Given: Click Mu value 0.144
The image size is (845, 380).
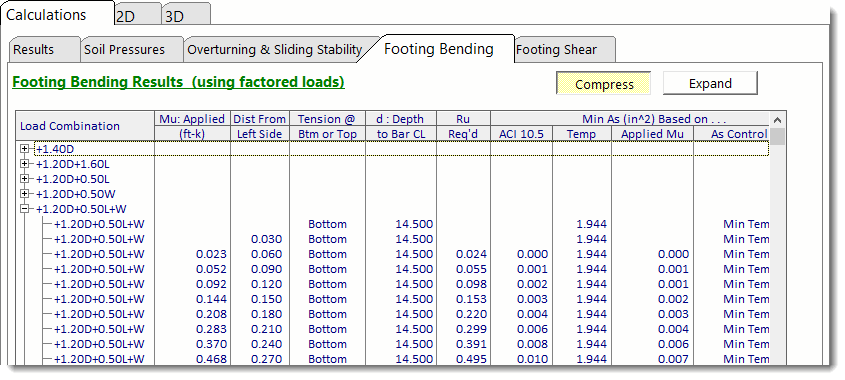Looking at the screenshot, I should [211, 300].
